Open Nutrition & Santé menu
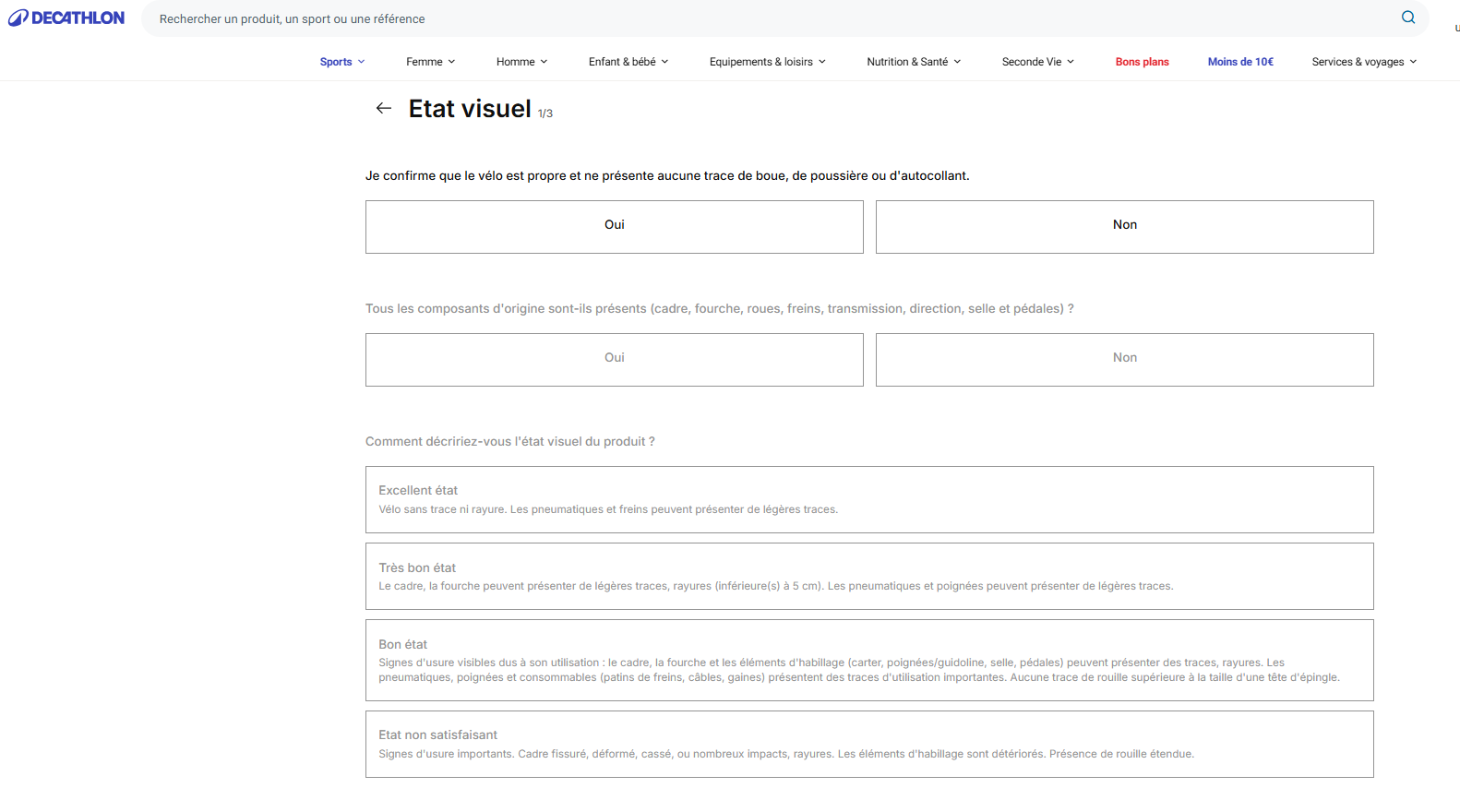Screen dimensions: 1460x812 pos(914,62)
